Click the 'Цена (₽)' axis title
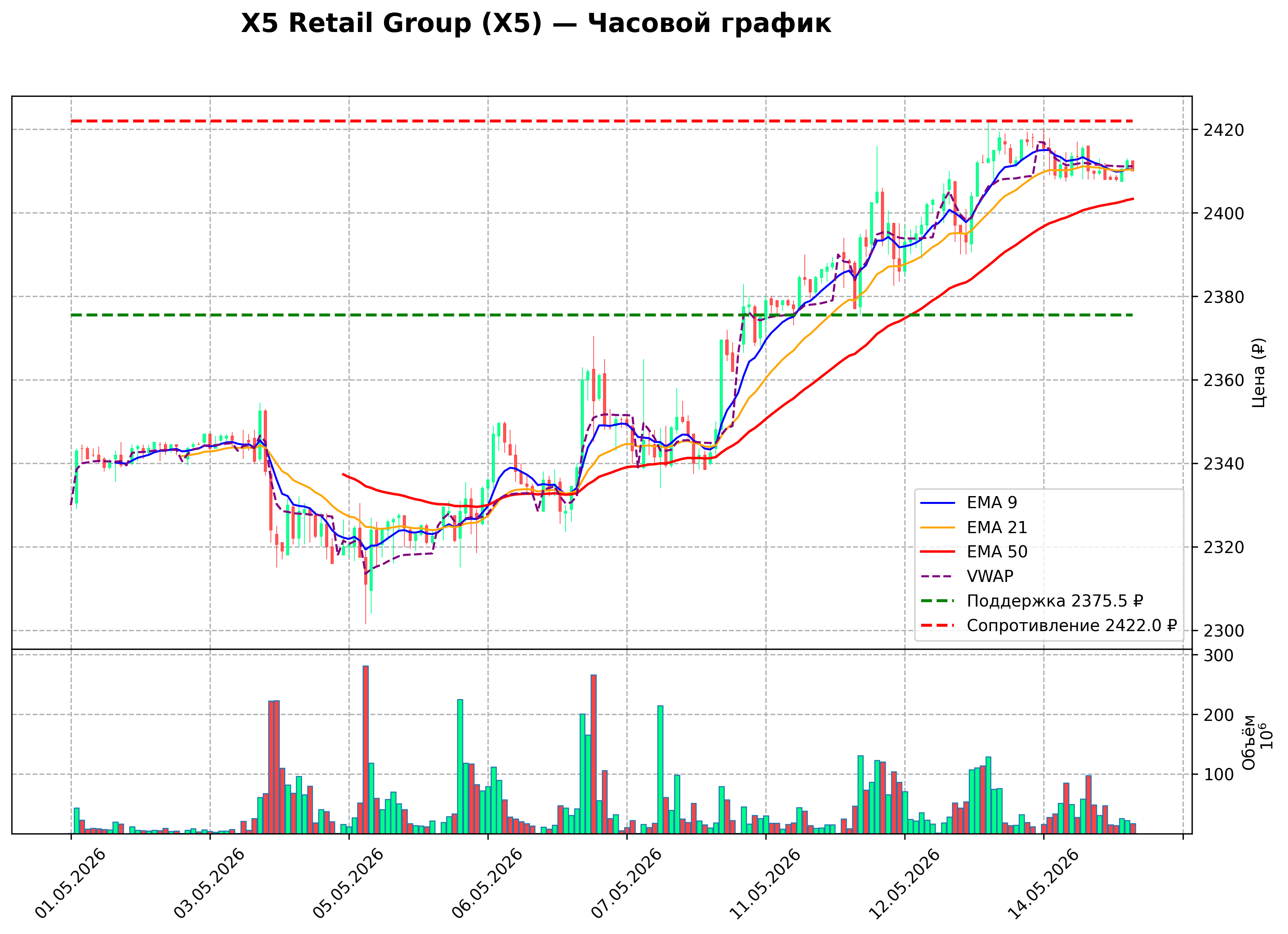Screen dimensions: 1288x934 coord(1259,373)
